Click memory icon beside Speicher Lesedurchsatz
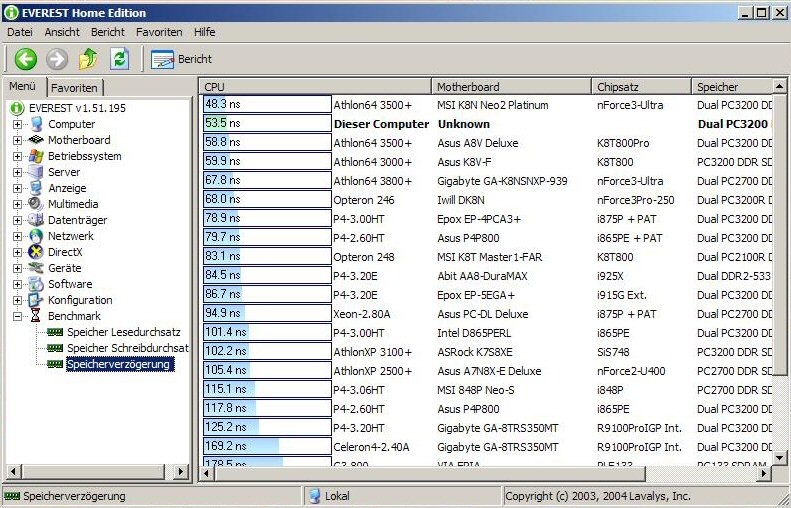Viewport: 791px width, 508px height. 55,332
